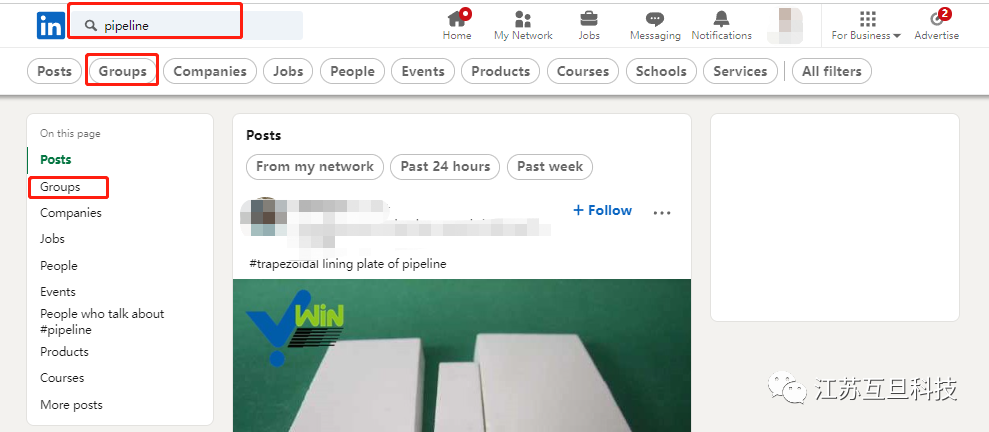Open the Jobs briefcase icon

pyautogui.click(x=588, y=18)
